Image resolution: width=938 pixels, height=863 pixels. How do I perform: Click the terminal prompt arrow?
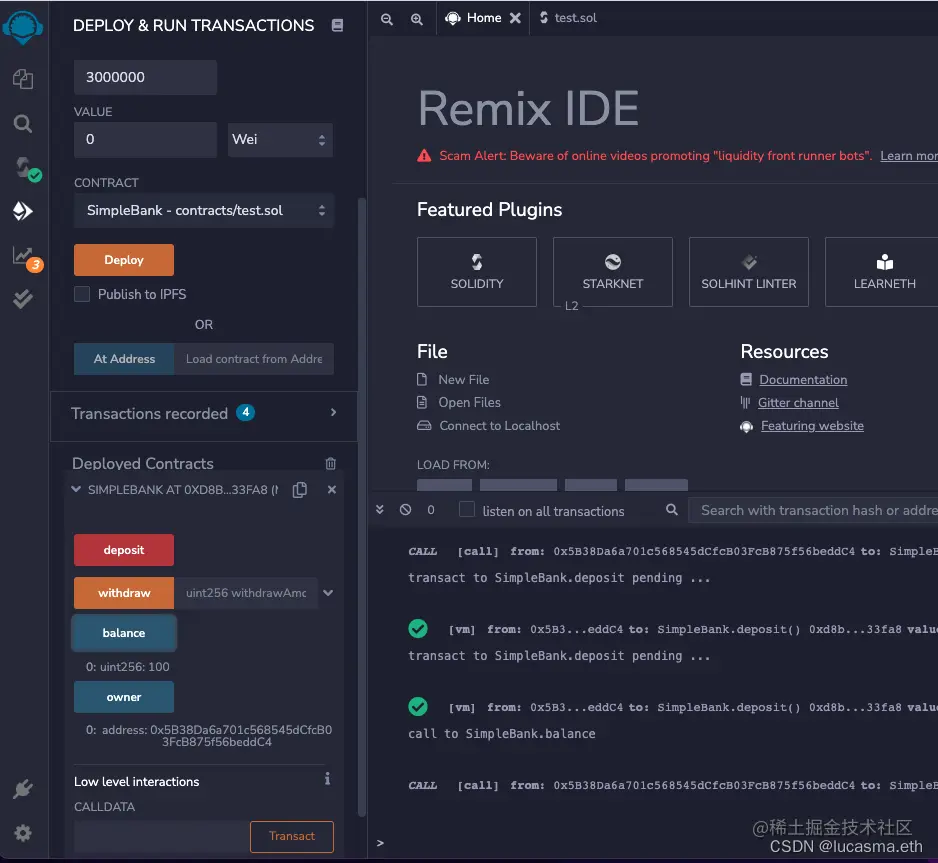[380, 843]
